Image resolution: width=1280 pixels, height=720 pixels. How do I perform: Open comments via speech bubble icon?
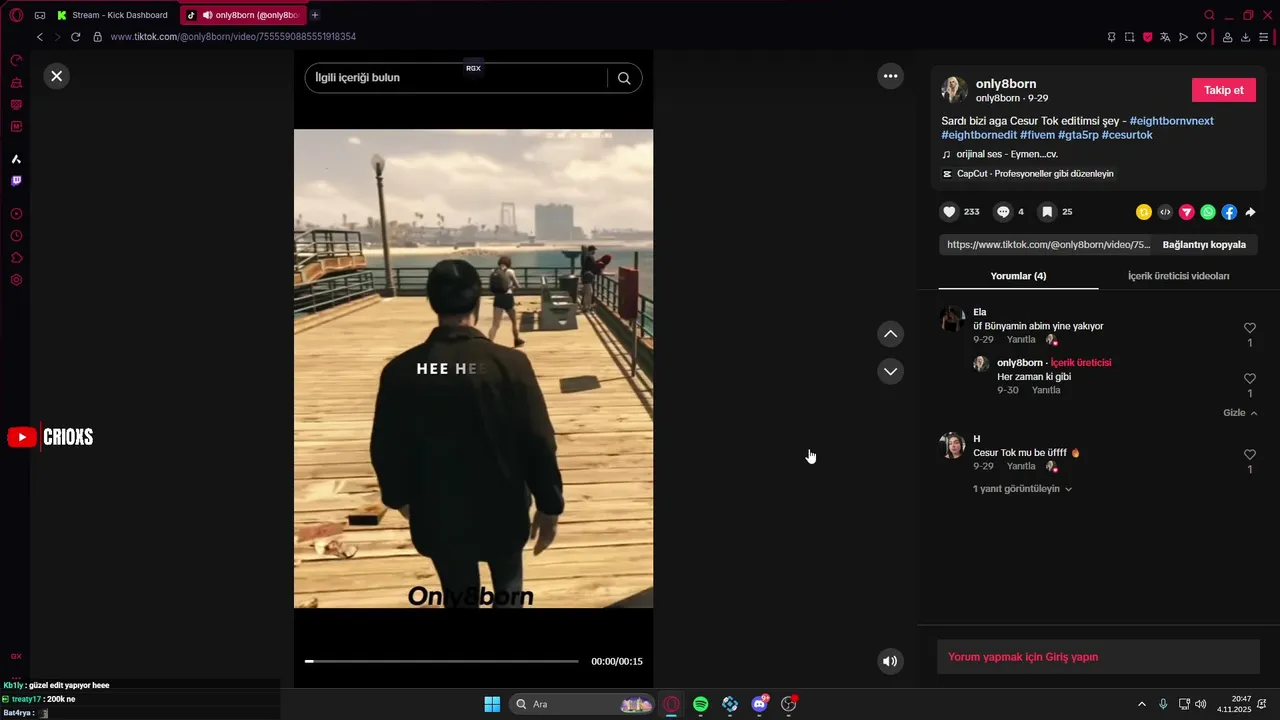point(1003,212)
